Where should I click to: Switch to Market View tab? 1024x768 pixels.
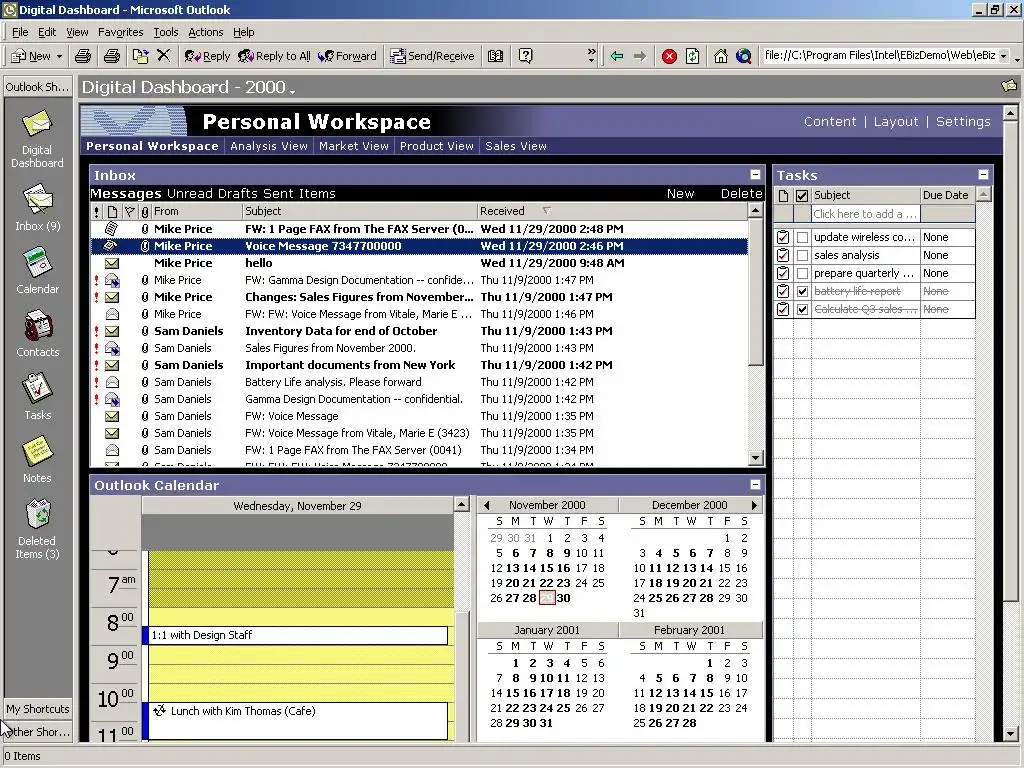353,146
